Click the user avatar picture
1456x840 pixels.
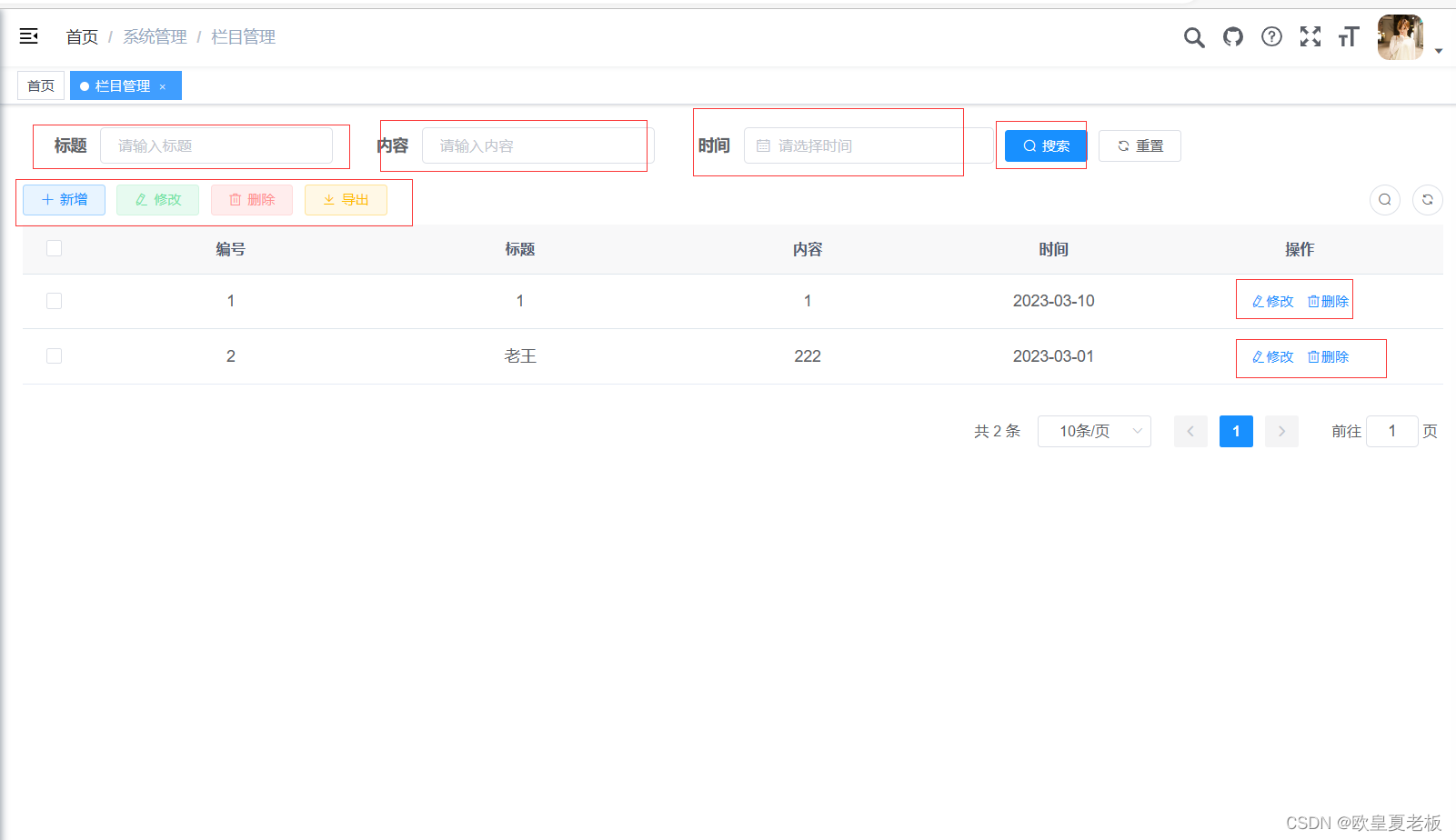pyautogui.click(x=1401, y=37)
